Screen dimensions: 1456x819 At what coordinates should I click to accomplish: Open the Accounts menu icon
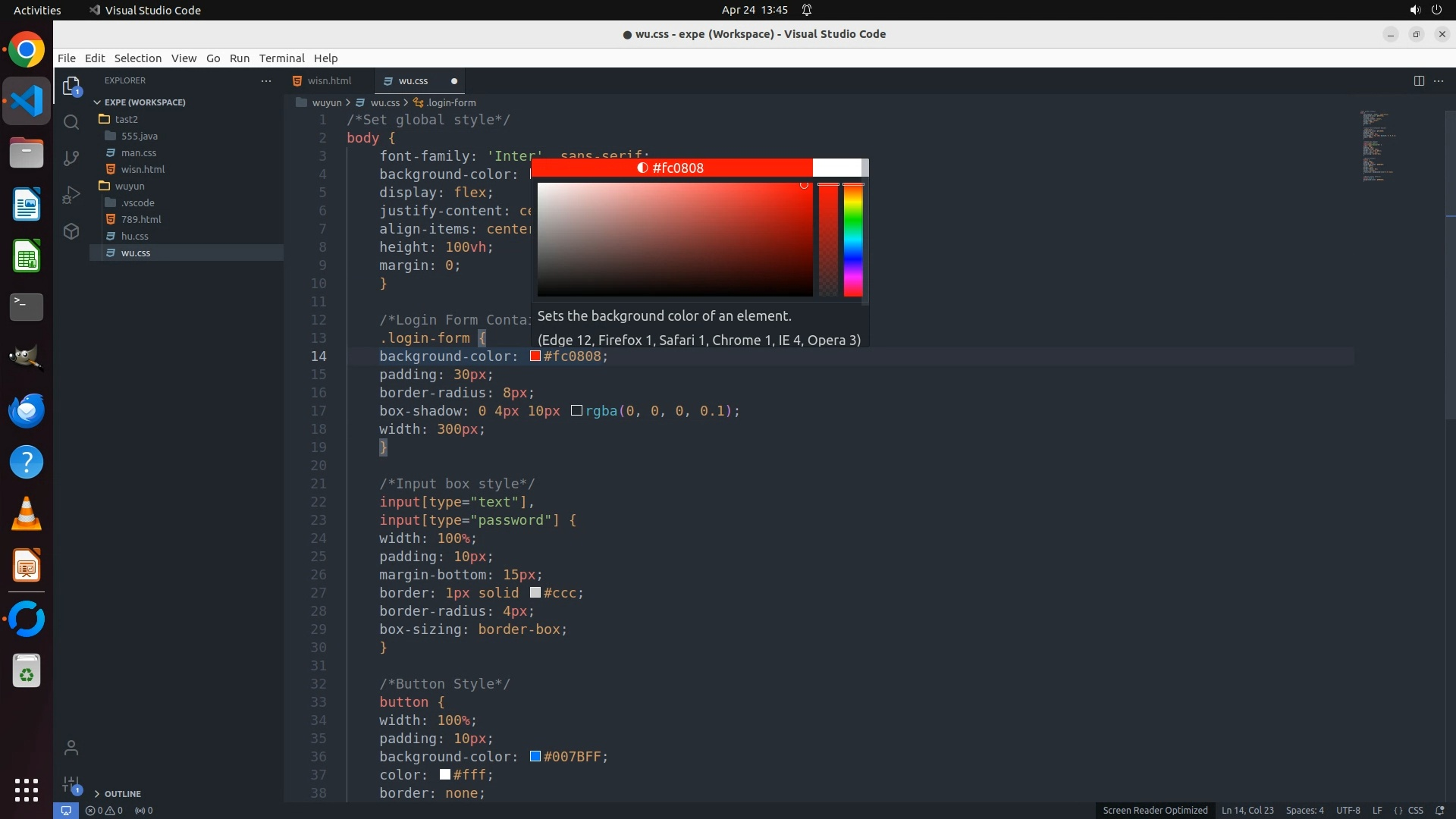71,748
